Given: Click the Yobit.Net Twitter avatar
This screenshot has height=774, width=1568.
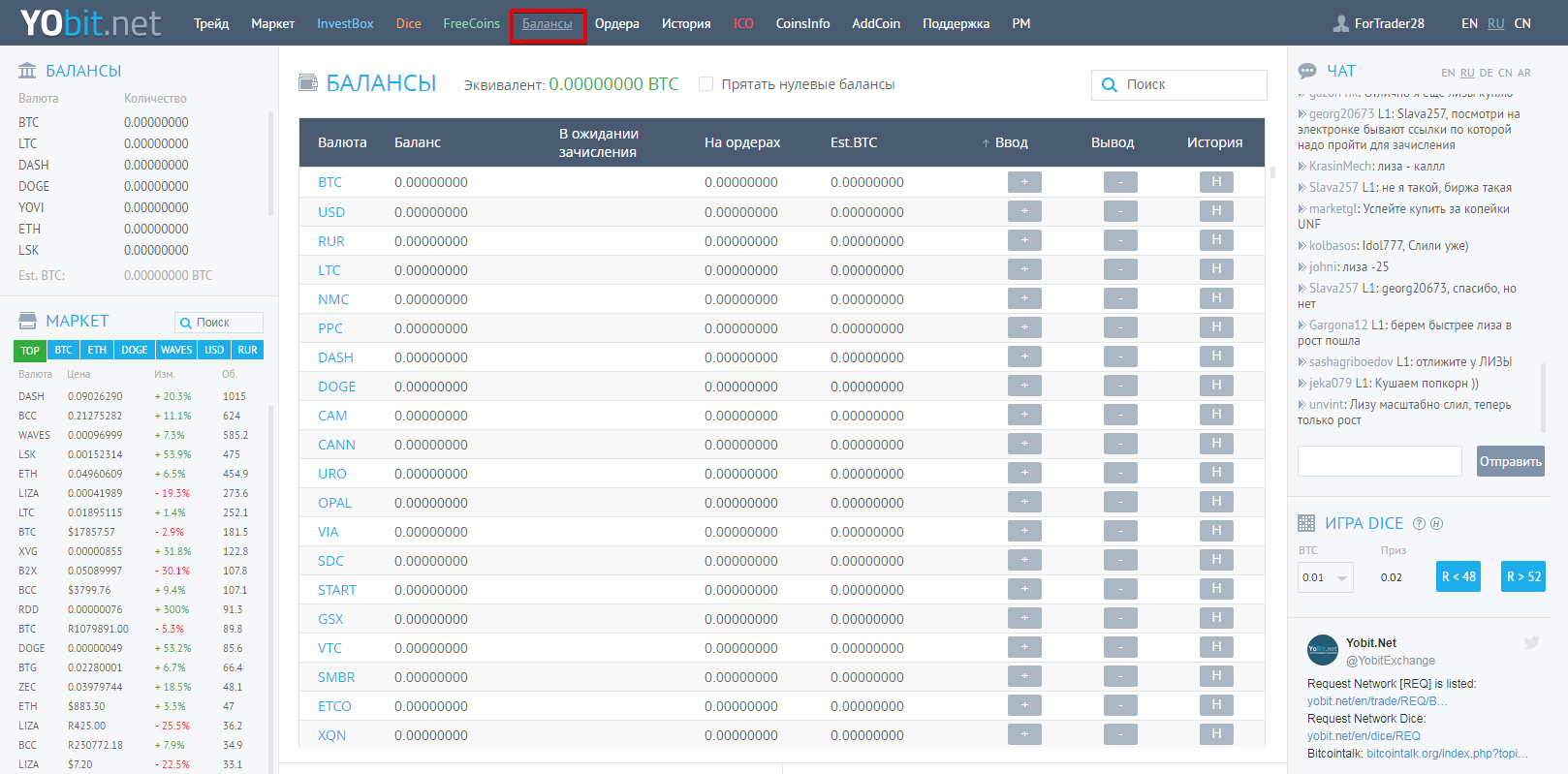Looking at the screenshot, I should tap(1322, 650).
